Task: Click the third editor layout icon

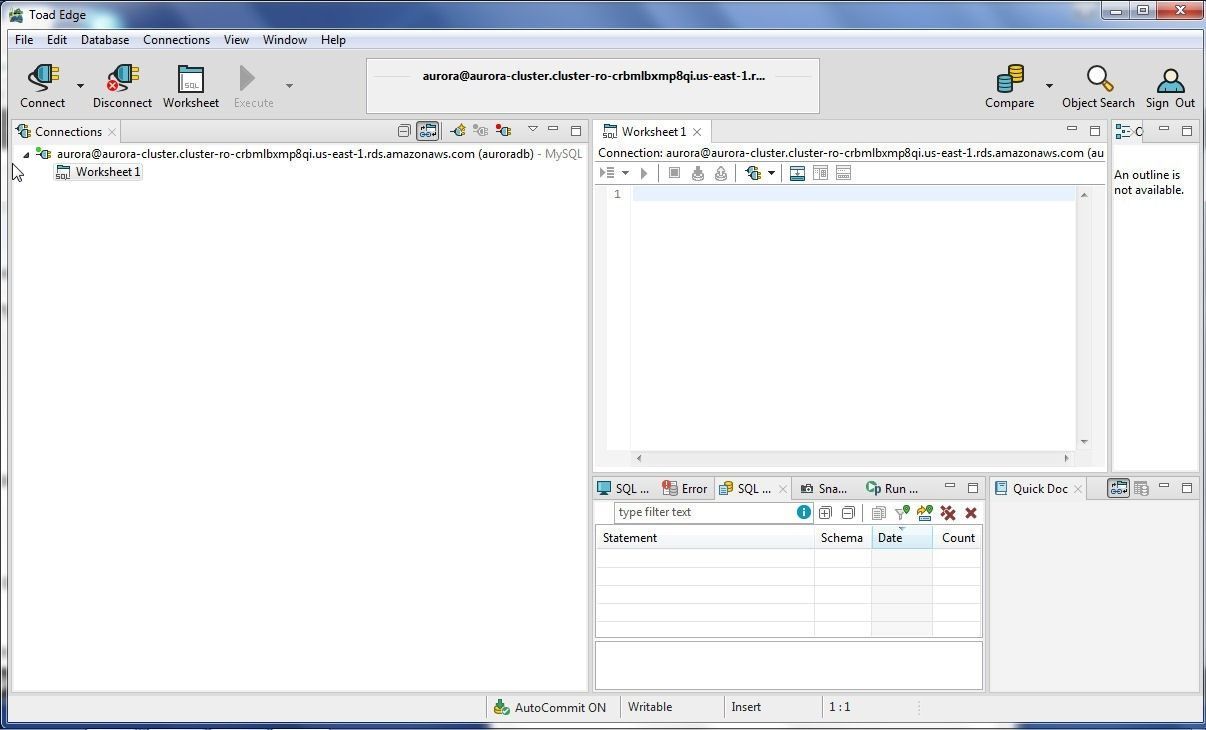Action: coord(843,173)
